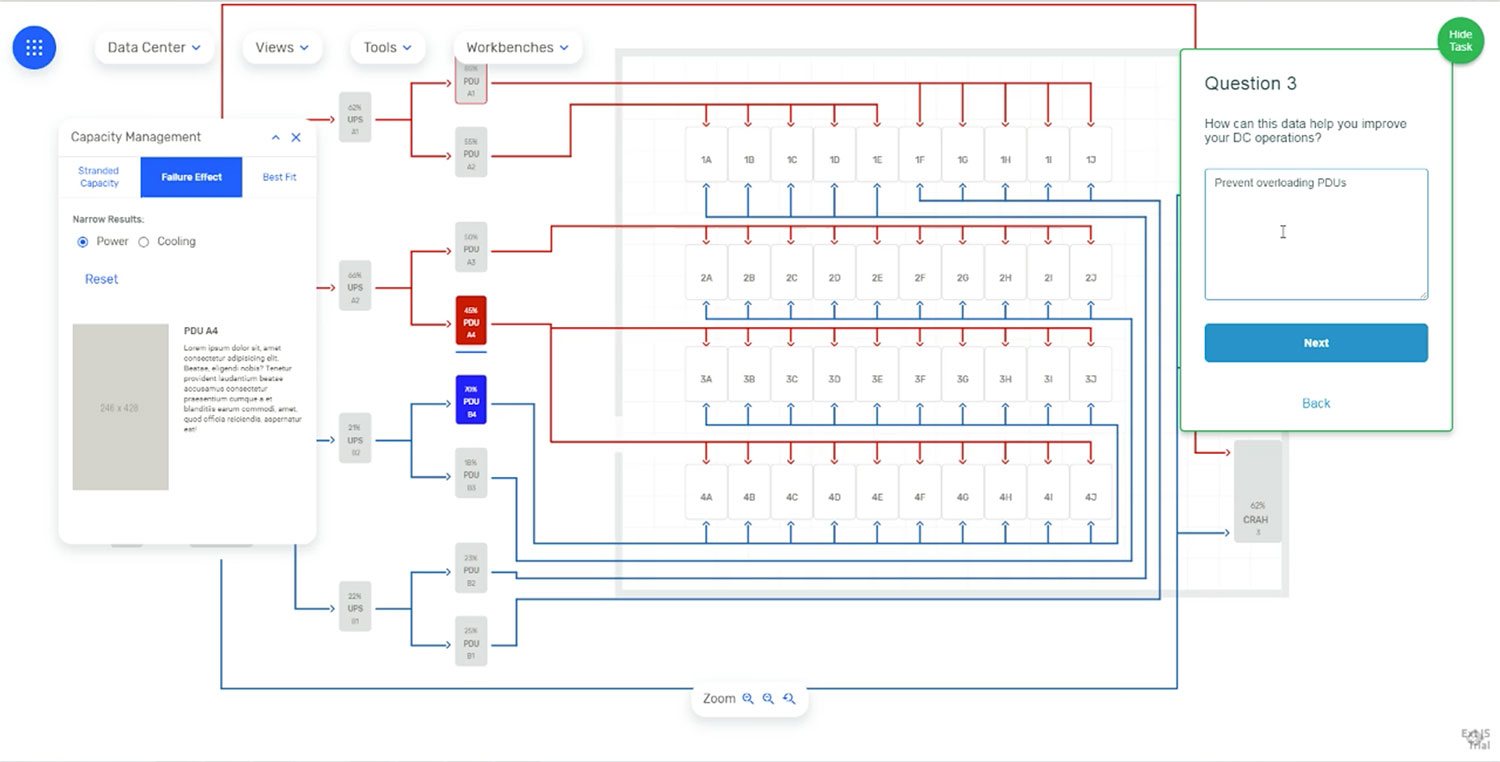Switch to the Failure Effect tab
1500x762 pixels.
pyautogui.click(x=191, y=177)
